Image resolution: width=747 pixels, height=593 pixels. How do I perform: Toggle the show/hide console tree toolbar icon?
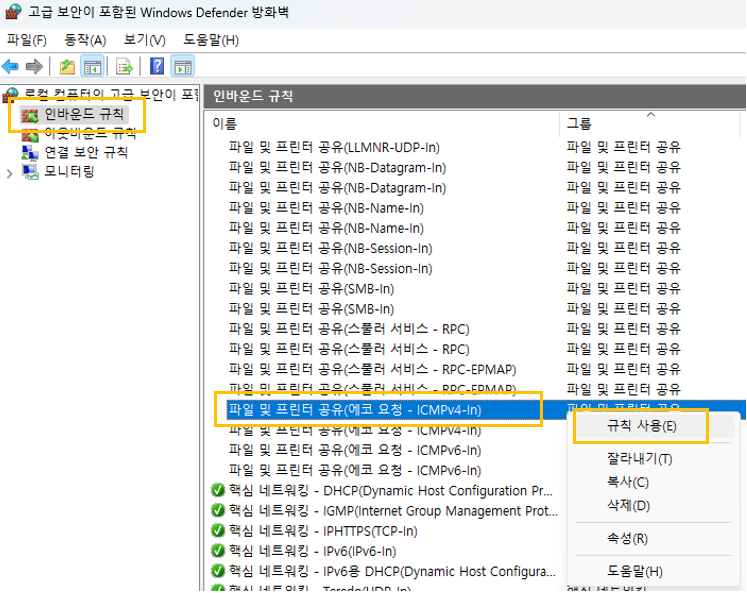click(x=92, y=67)
